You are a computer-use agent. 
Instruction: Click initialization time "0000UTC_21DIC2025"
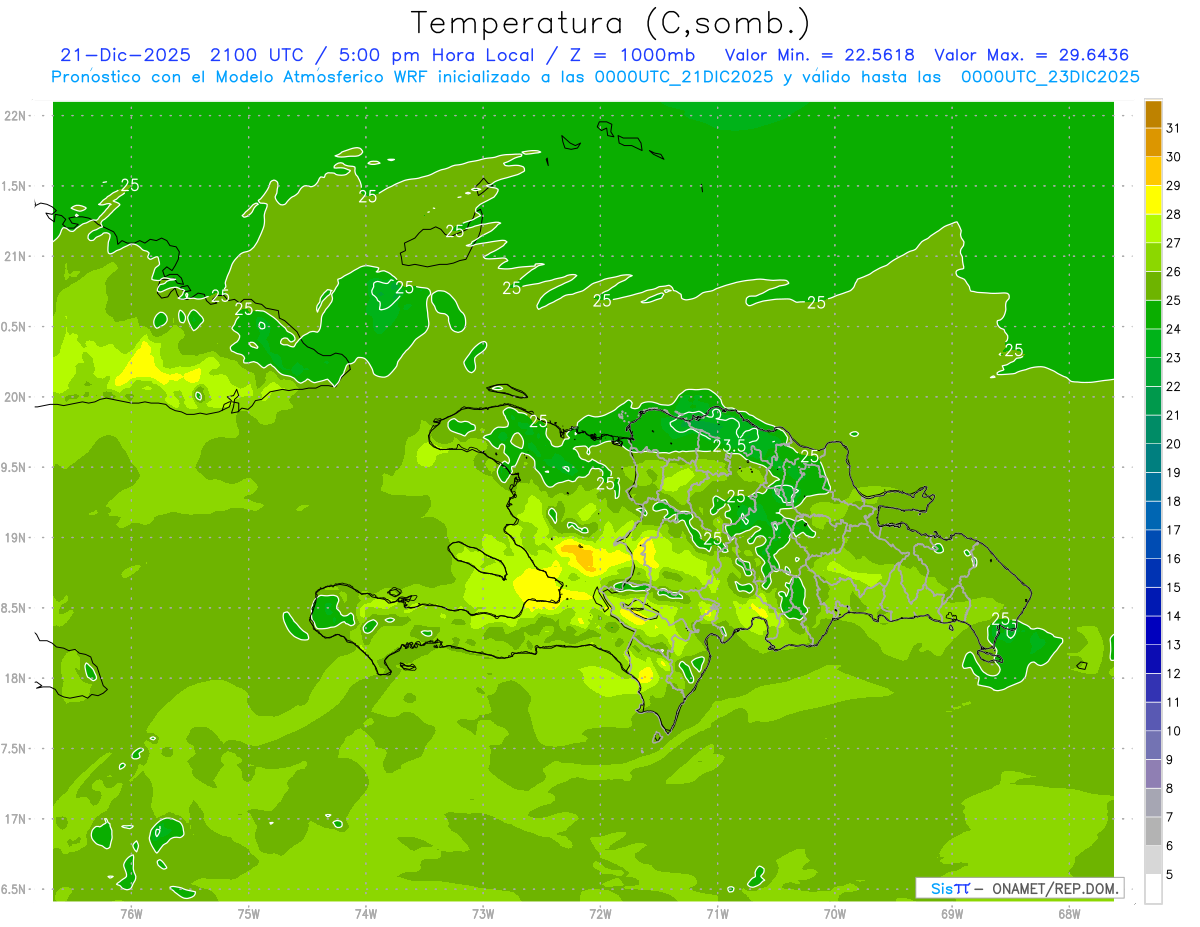click(684, 77)
